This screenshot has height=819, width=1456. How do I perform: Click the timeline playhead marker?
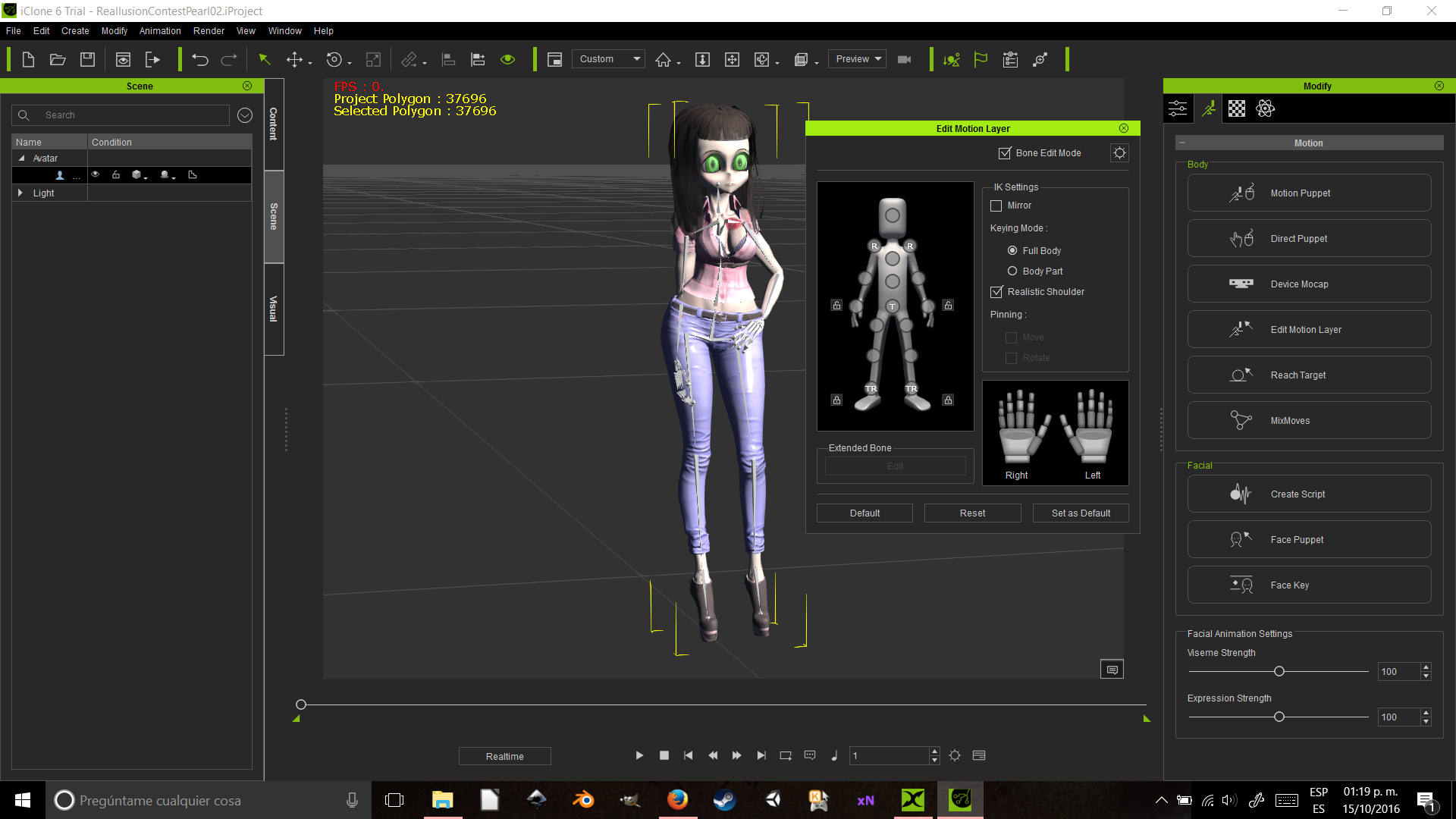coord(301,704)
